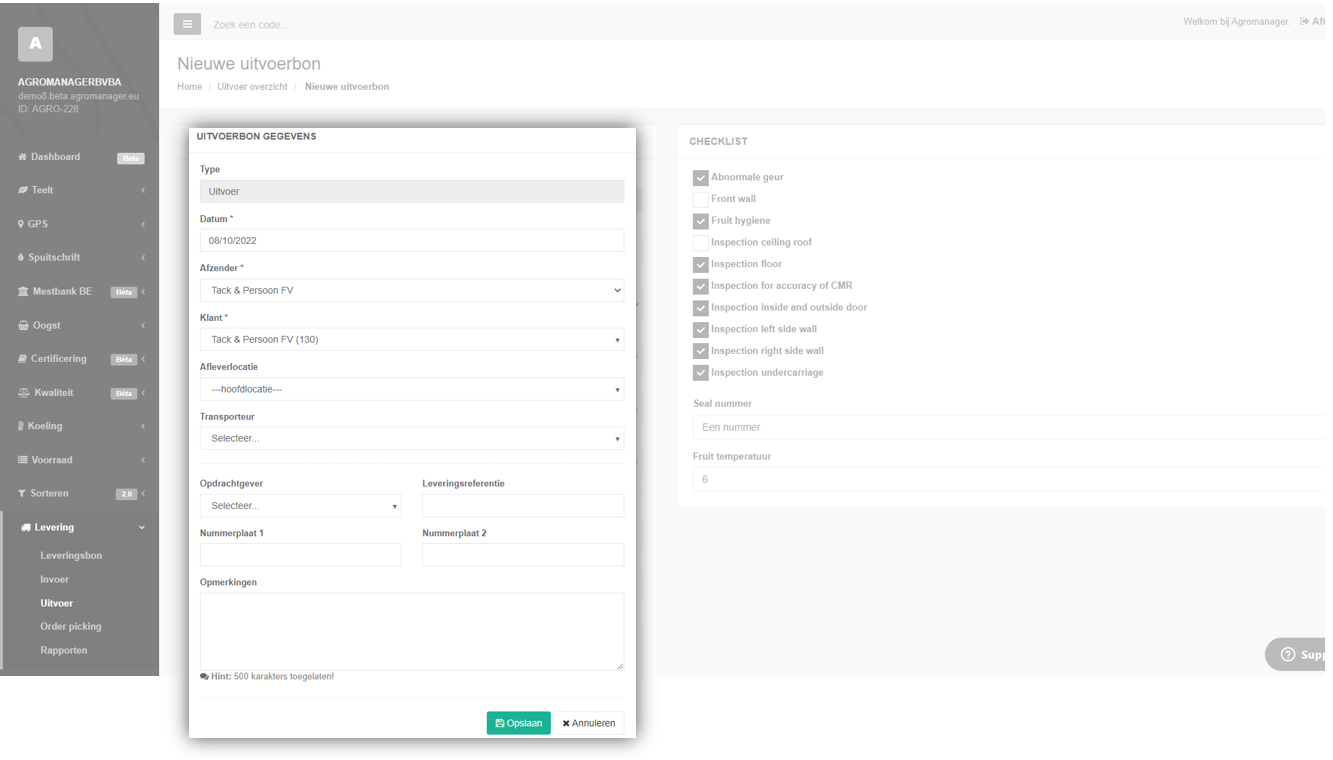Open the Klant dropdown

[412, 339]
